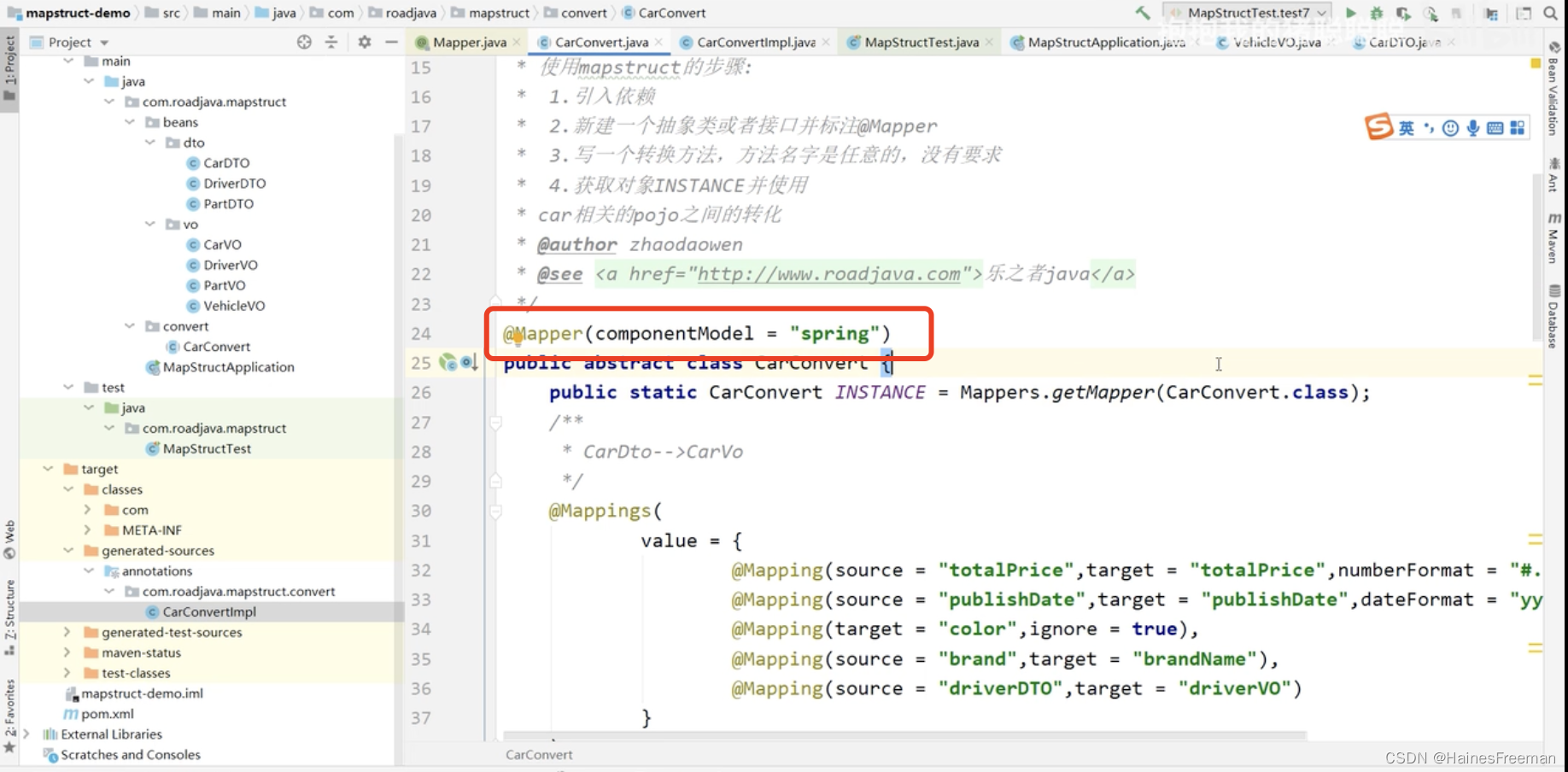Viewport: 1568px width, 772px height.
Task: Click the gutter implemented-class icon on line 25
Action: click(x=469, y=362)
